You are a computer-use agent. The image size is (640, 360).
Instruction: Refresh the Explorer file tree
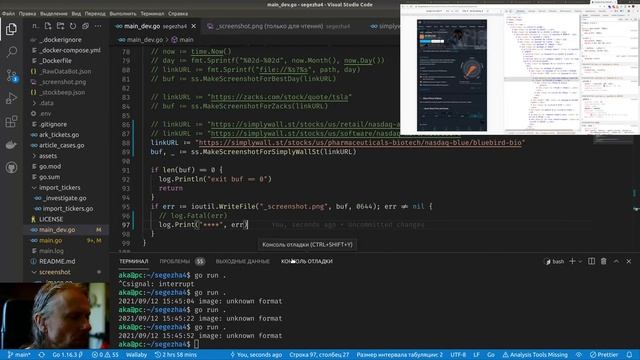(x=73, y=26)
